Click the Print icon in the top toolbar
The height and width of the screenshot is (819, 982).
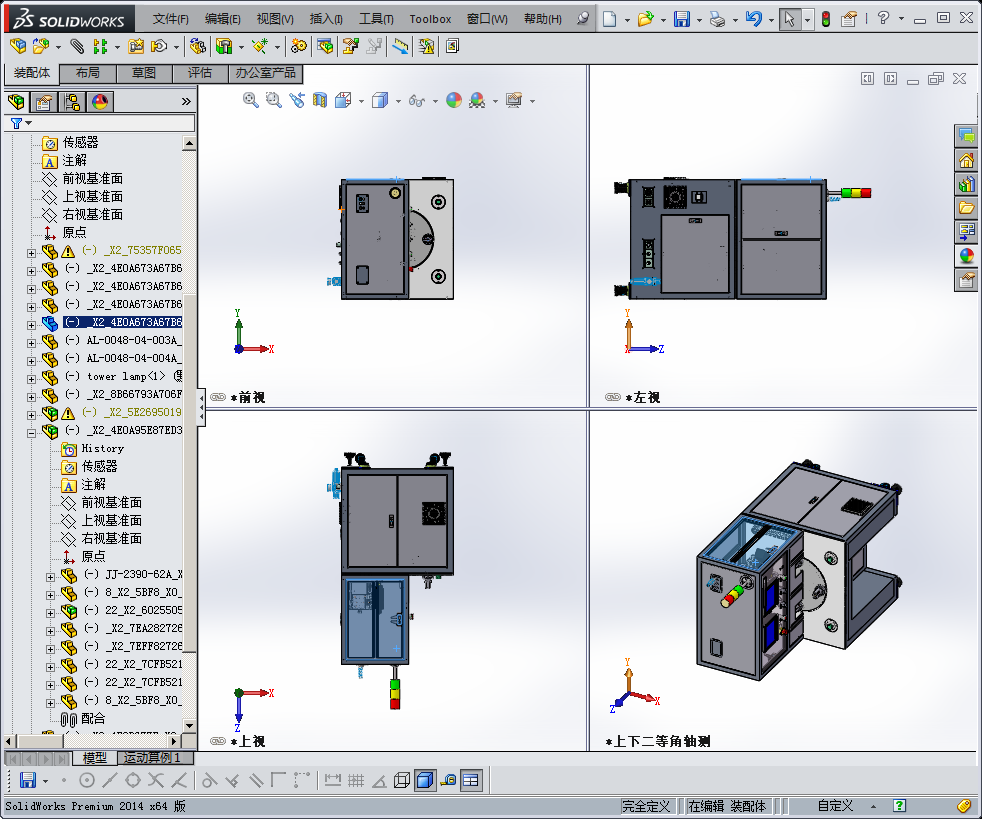(717, 19)
